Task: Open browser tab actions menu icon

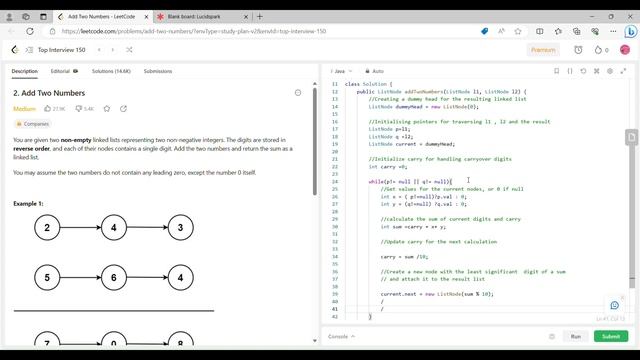Action: (x=43, y=17)
